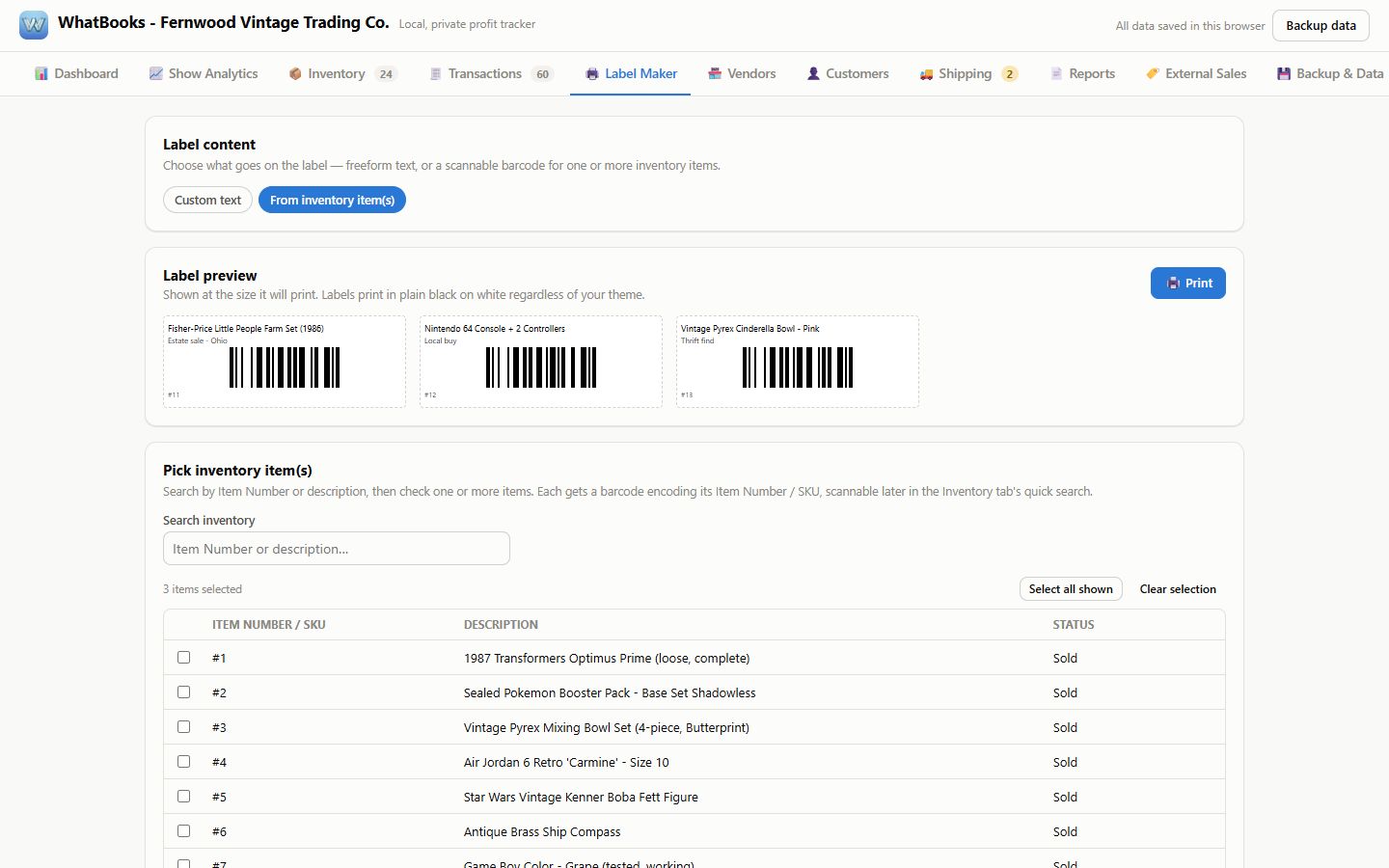Click the '3 items selected' text
This screenshot has width=1389, height=868.
[203, 588]
